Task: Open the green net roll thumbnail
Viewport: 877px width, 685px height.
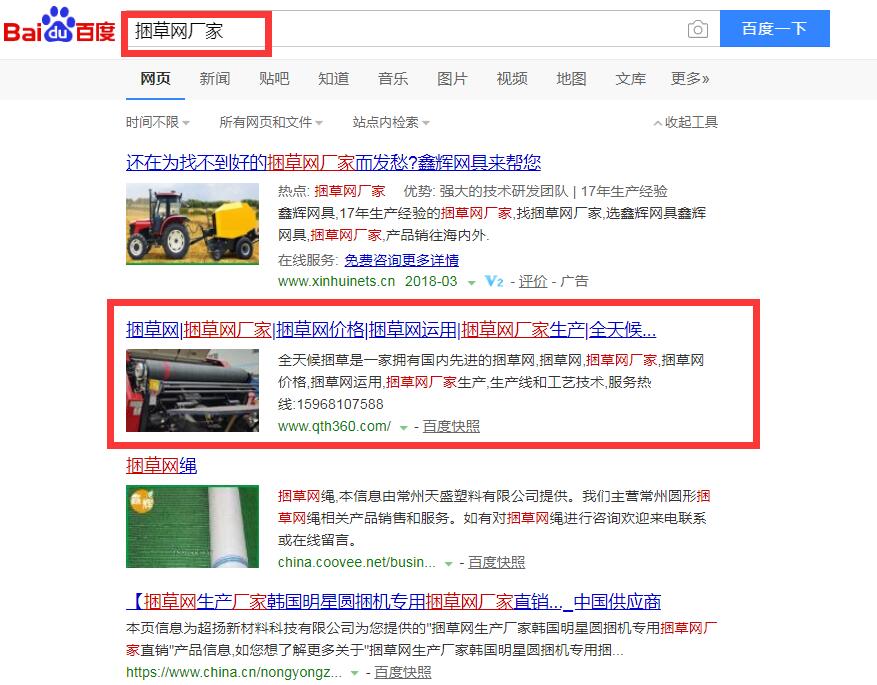Action: point(192,526)
